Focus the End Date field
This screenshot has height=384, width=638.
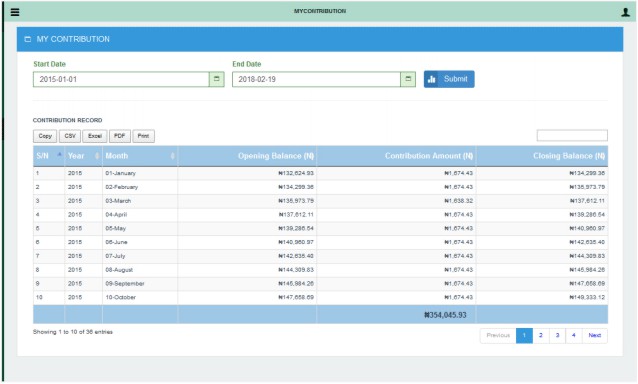click(316, 79)
